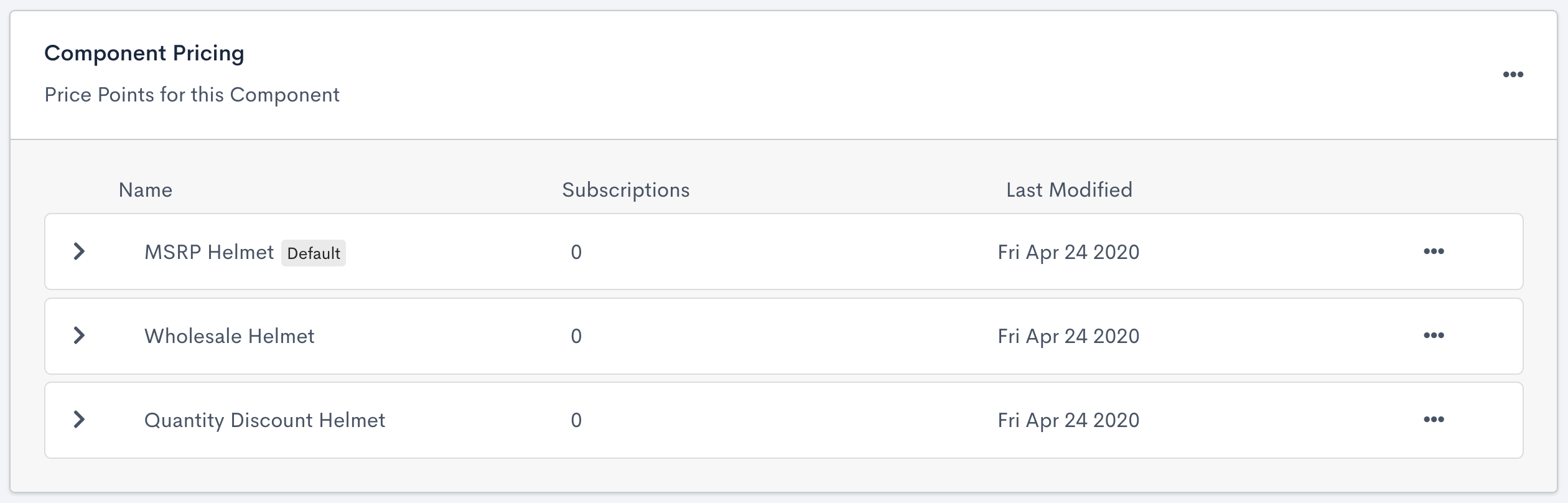Expand the Quantity Discount Helmet price point
This screenshot has height=503, width=1568.
pyautogui.click(x=79, y=420)
